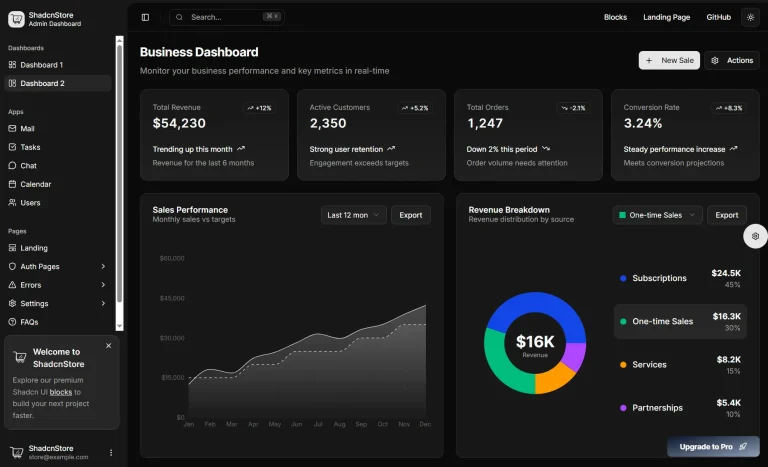Open the Mail app
Screen dimensions: 768x467
pos(58,128)
